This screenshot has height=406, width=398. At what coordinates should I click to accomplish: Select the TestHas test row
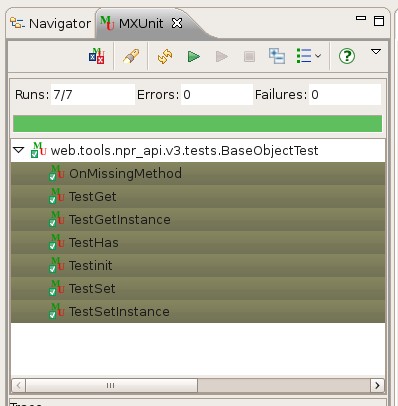click(198, 243)
